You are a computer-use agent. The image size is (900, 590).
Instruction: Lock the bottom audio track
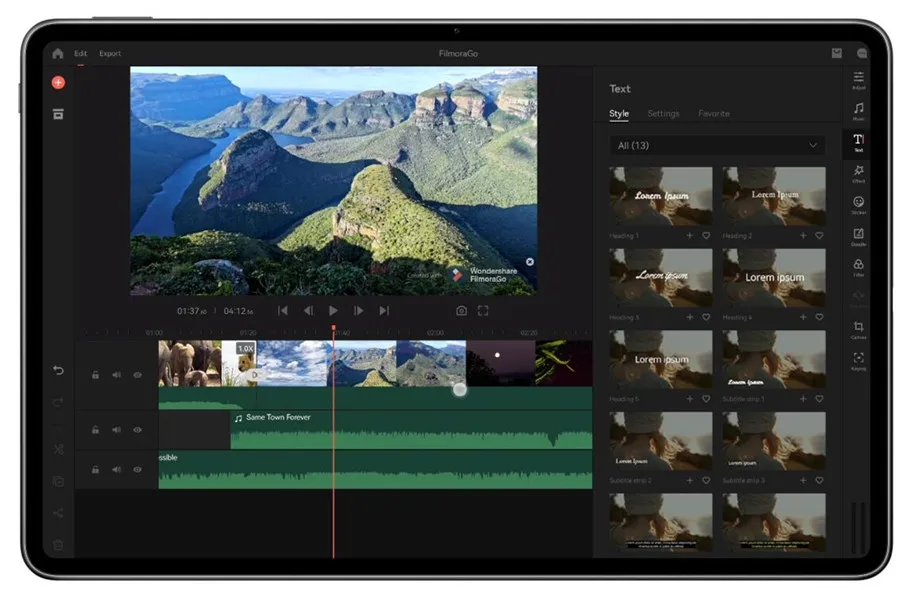[x=95, y=469]
